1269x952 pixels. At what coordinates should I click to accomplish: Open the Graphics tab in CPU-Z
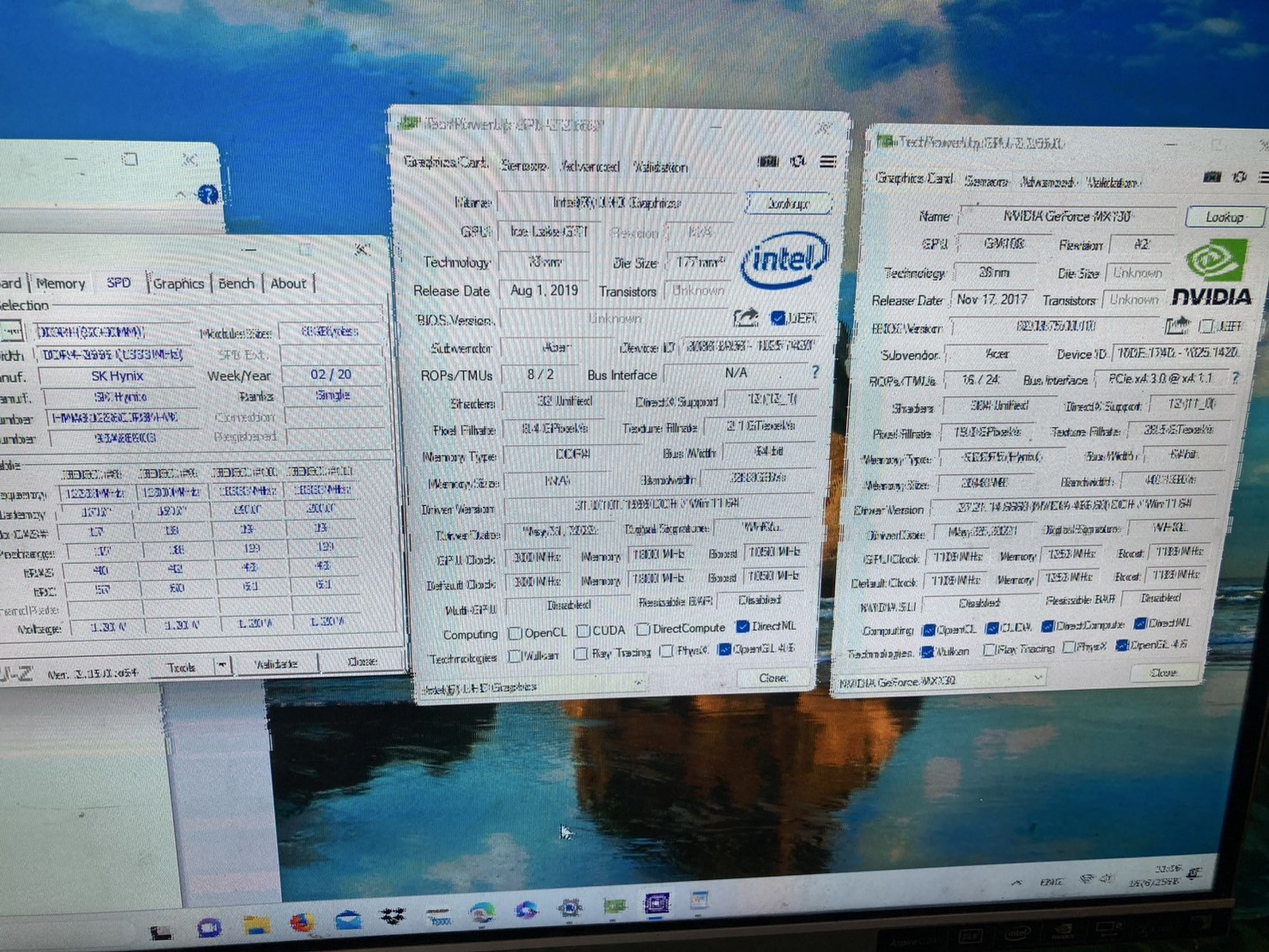tap(179, 283)
